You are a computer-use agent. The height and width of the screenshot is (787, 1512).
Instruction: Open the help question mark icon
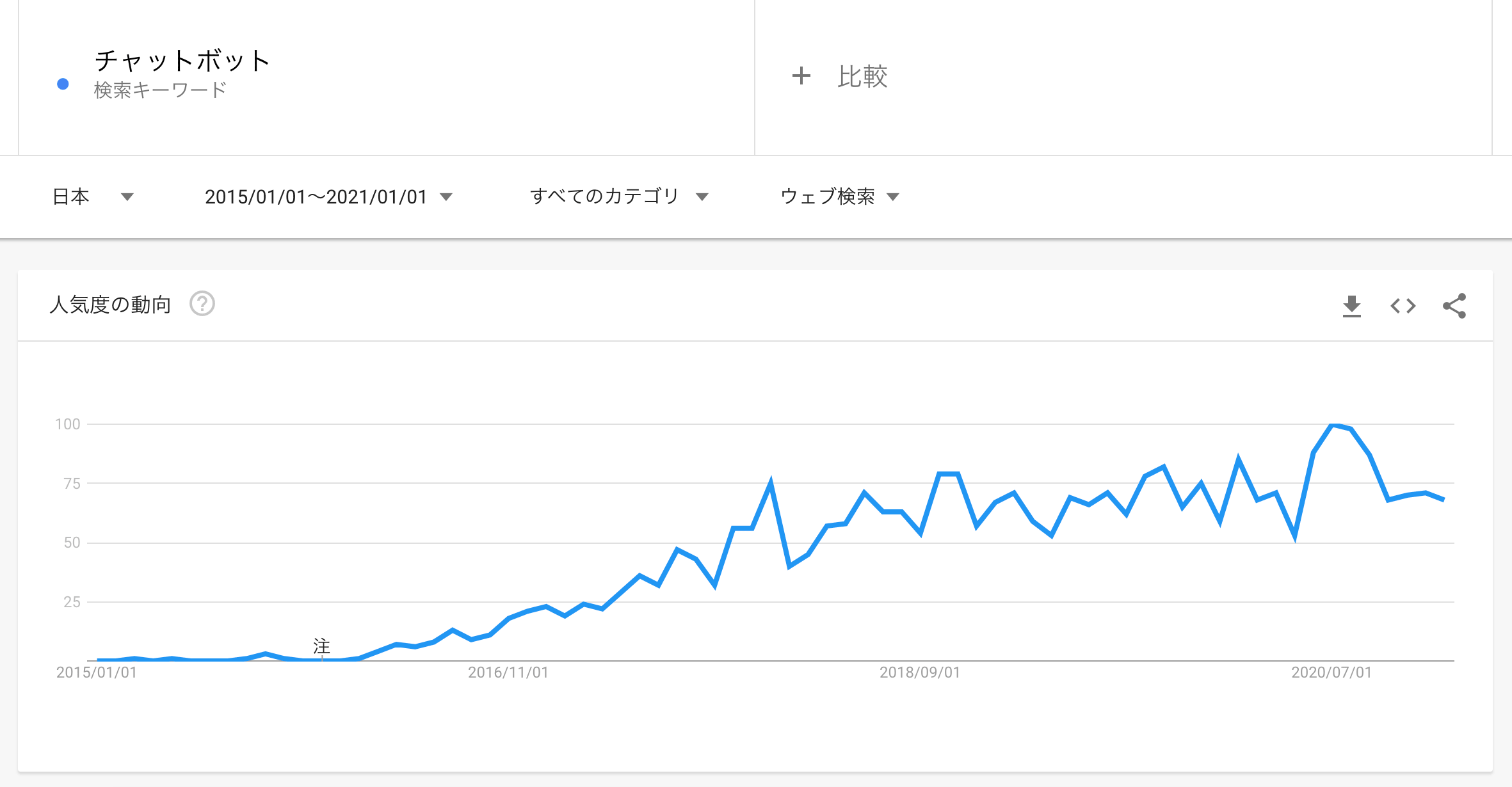[x=202, y=304]
